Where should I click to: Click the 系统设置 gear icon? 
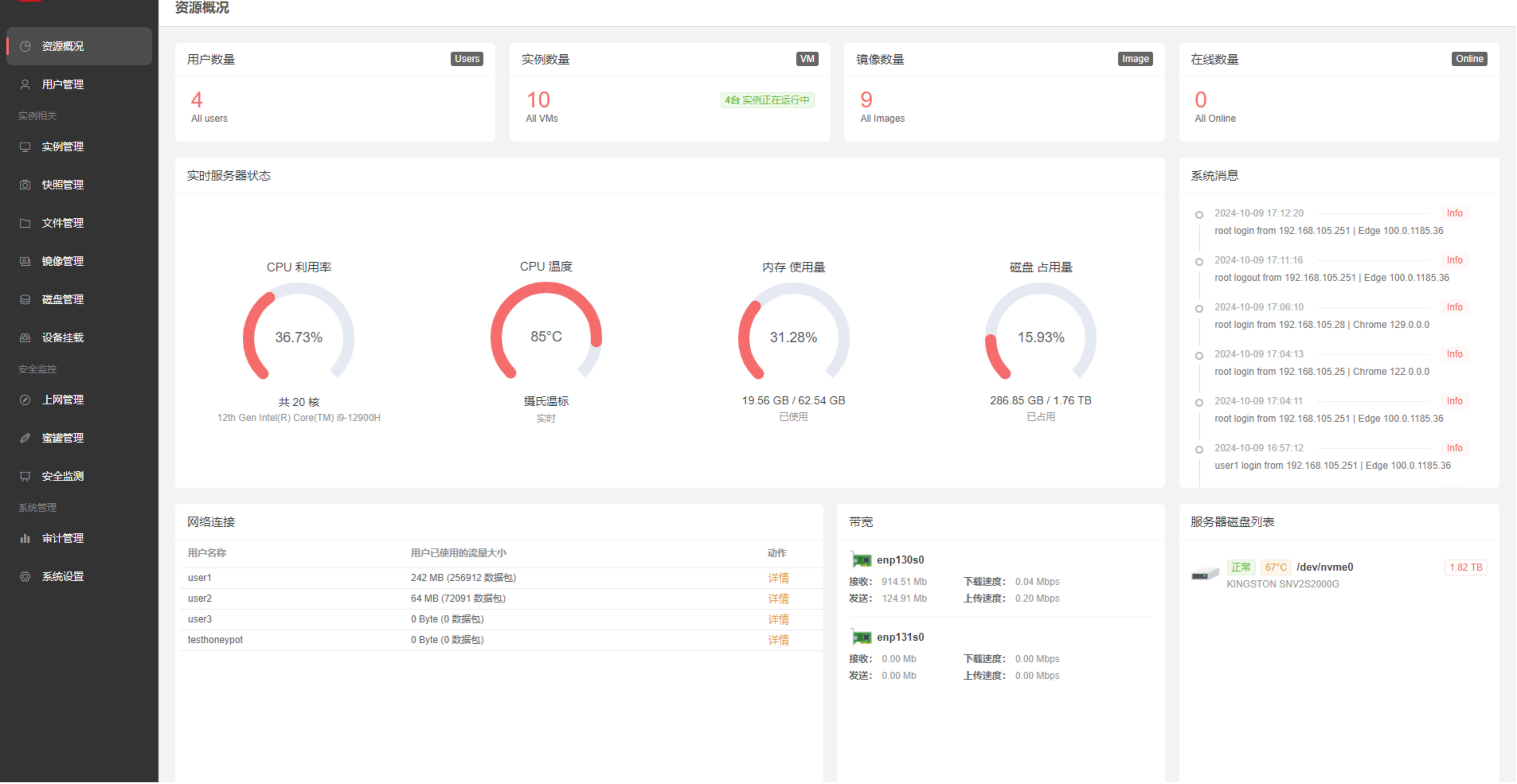pos(25,577)
